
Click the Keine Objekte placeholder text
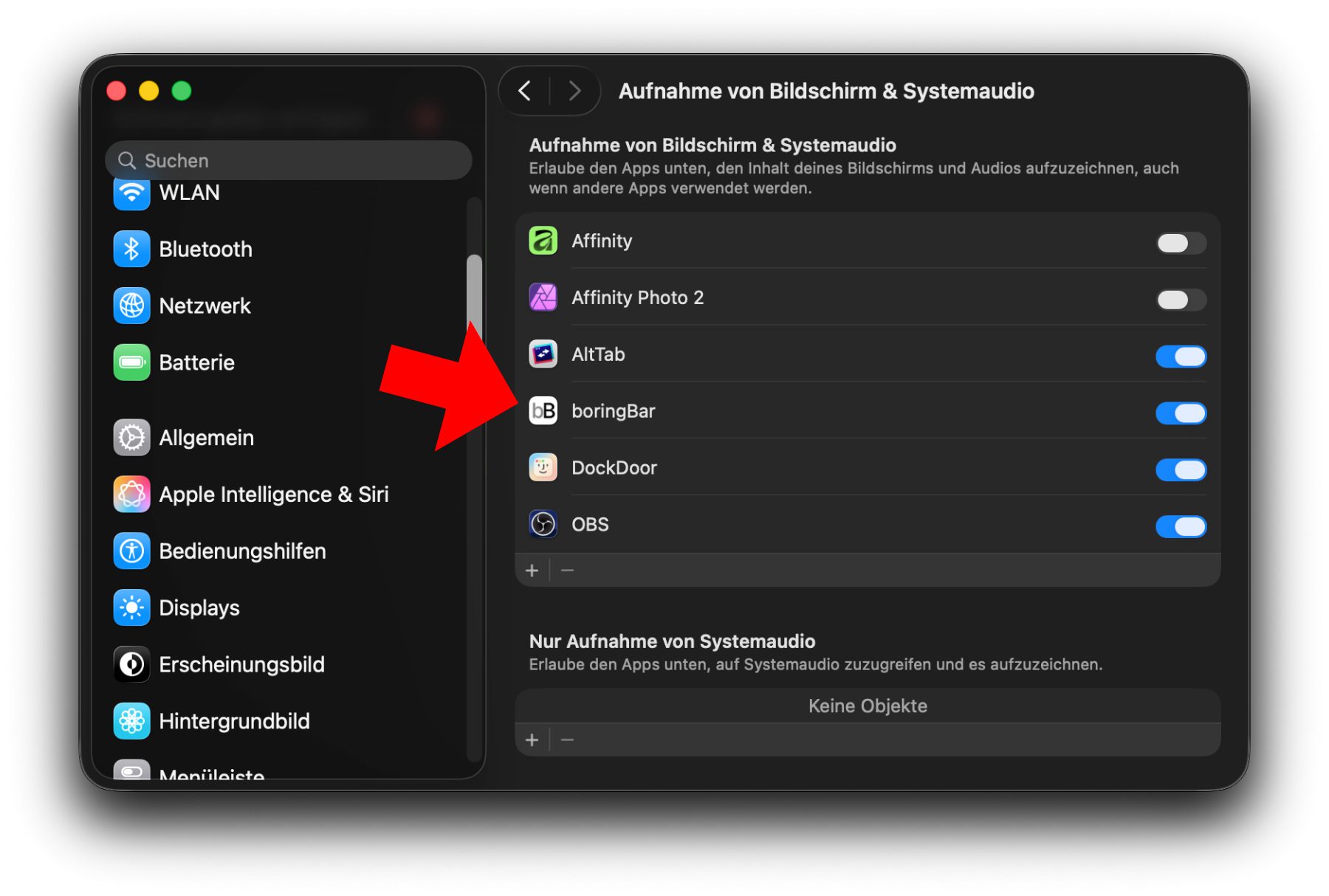click(868, 706)
